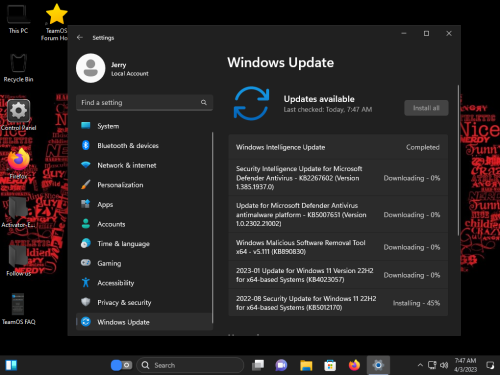
Task: Toggle the blue switch next to Search
Action: (121, 365)
